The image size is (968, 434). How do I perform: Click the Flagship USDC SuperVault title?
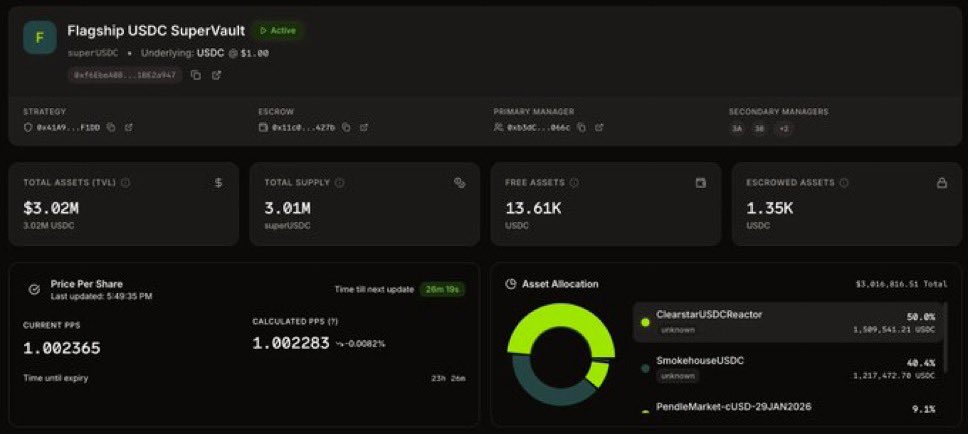click(x=156, y=30)
